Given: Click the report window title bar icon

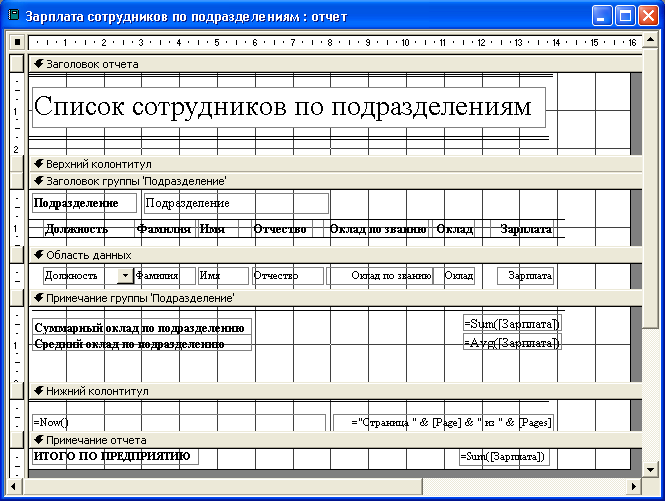Looking at the screenshot, I should [x=14, y=16].
